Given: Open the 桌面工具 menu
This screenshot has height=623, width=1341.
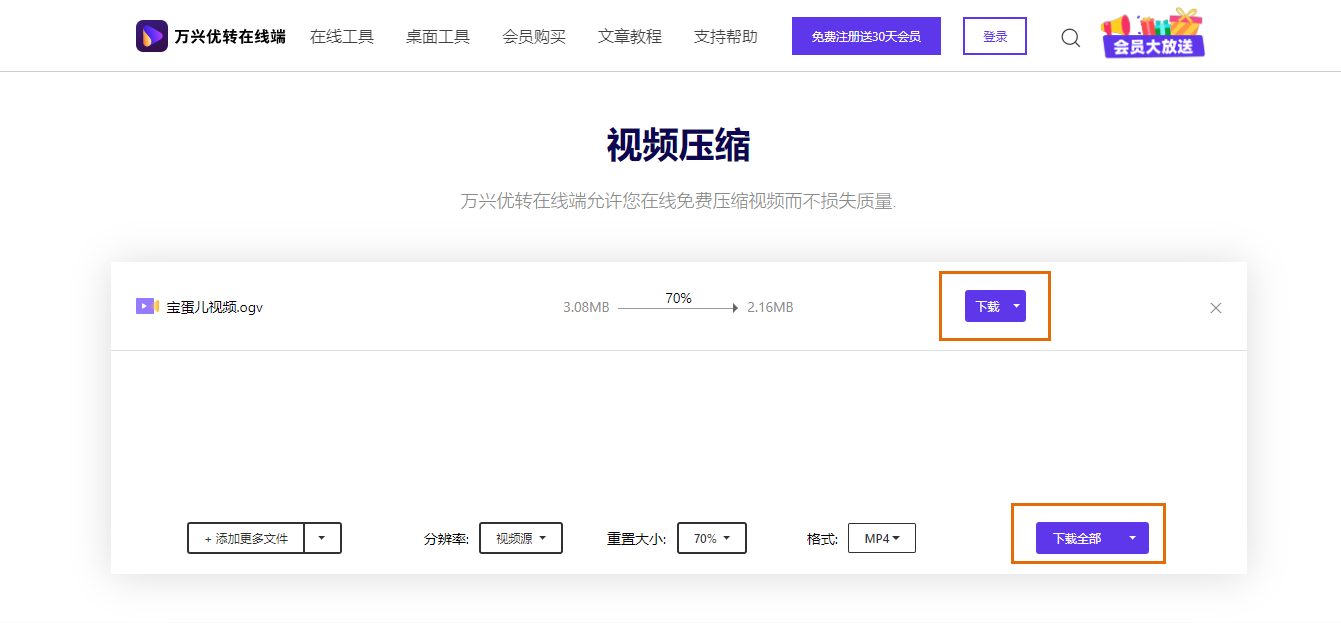Looking at the screenshot, I should pyautogui.click(x=437, y=35).
